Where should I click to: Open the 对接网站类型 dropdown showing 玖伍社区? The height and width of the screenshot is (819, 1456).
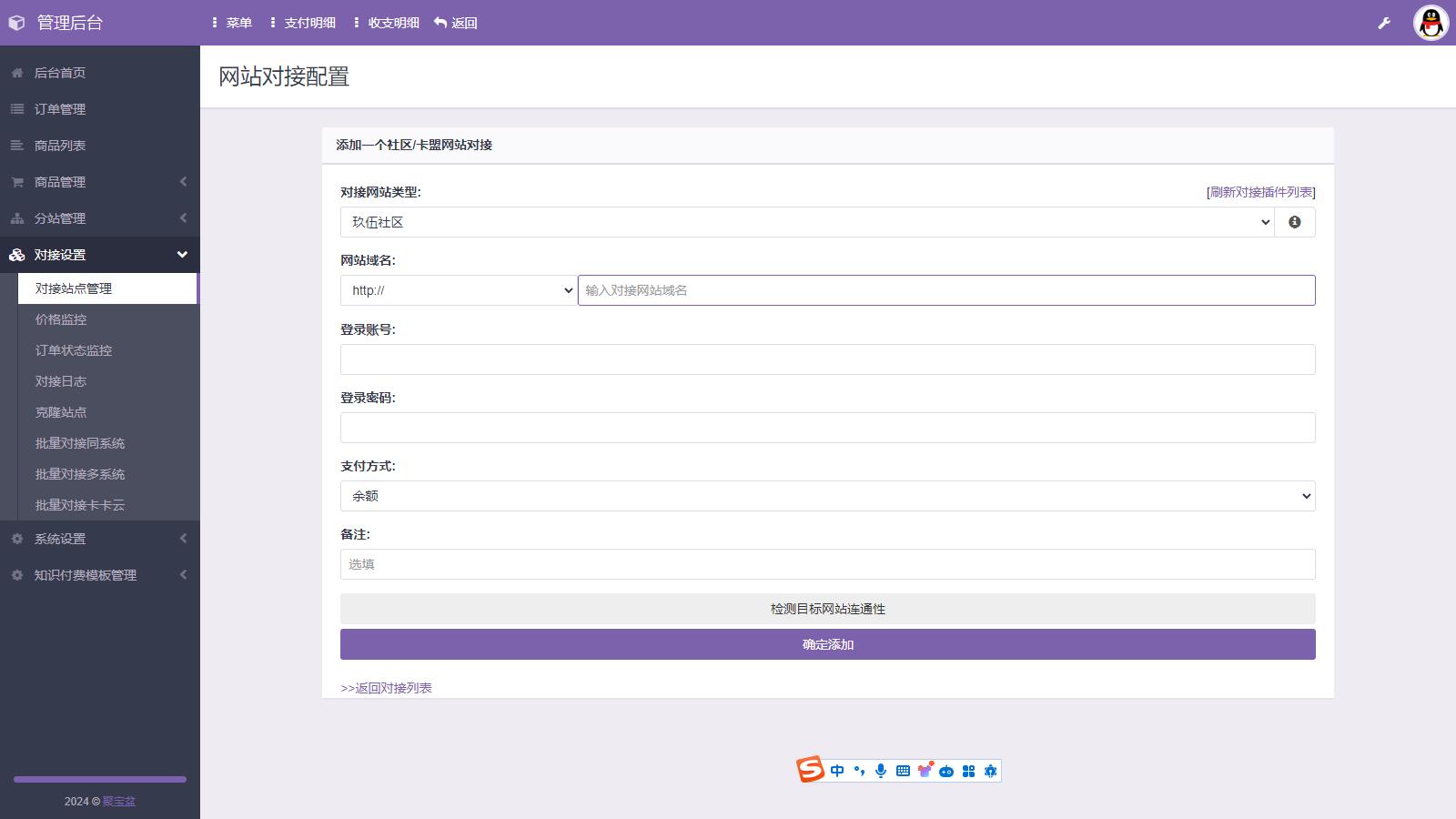point(806,222)
